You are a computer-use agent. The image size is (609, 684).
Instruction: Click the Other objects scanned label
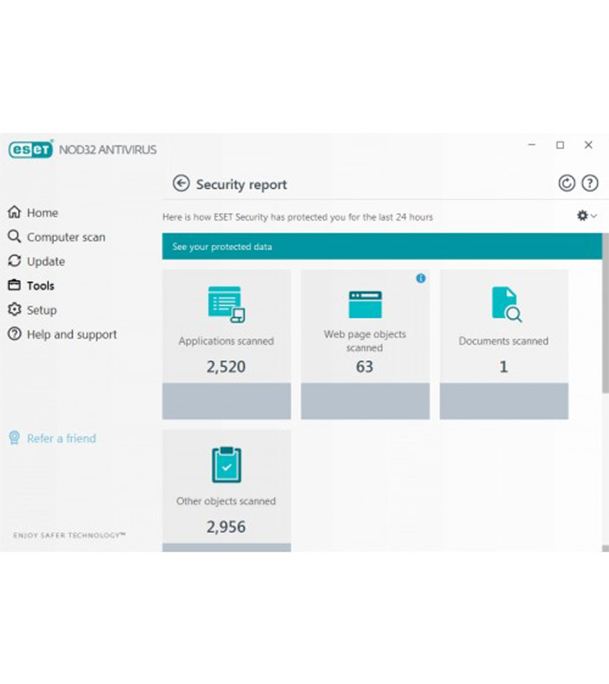tap(226, 501)
